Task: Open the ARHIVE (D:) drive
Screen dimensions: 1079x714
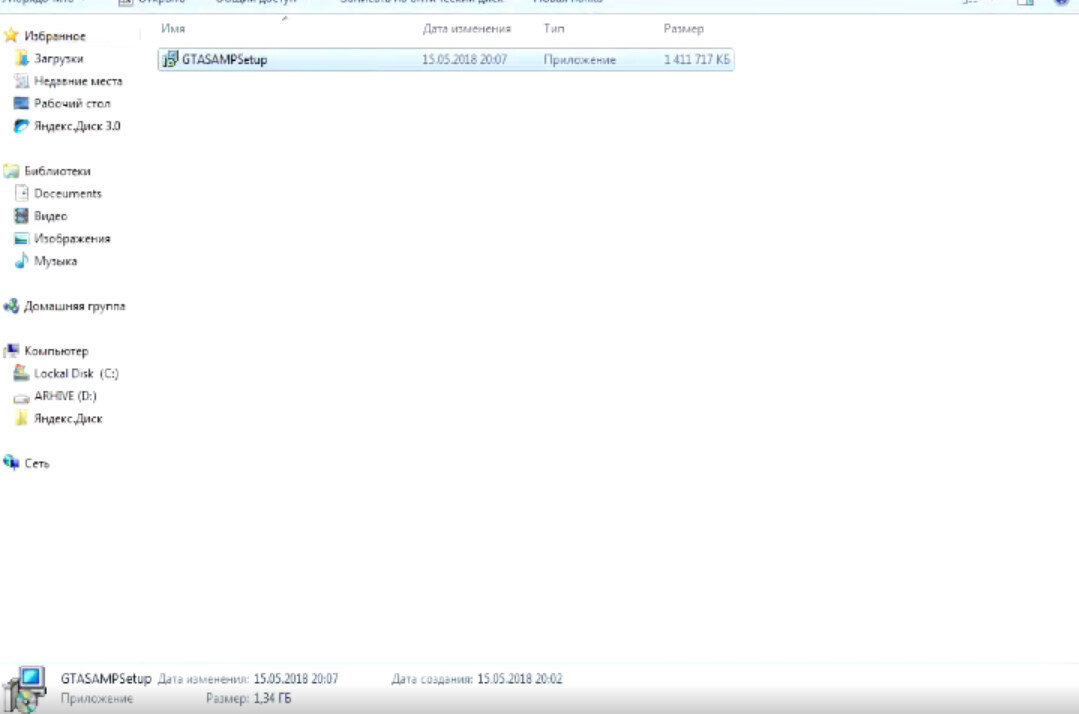Action: tap(65, 396)
